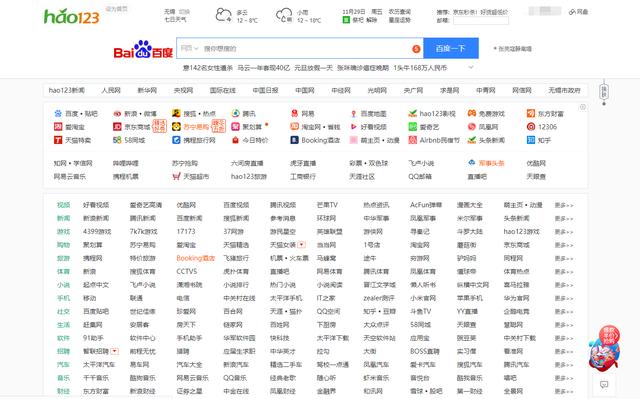Open the 军事头条 link
The height and width of the screenshot is (399, 640).
click(491, 163)
